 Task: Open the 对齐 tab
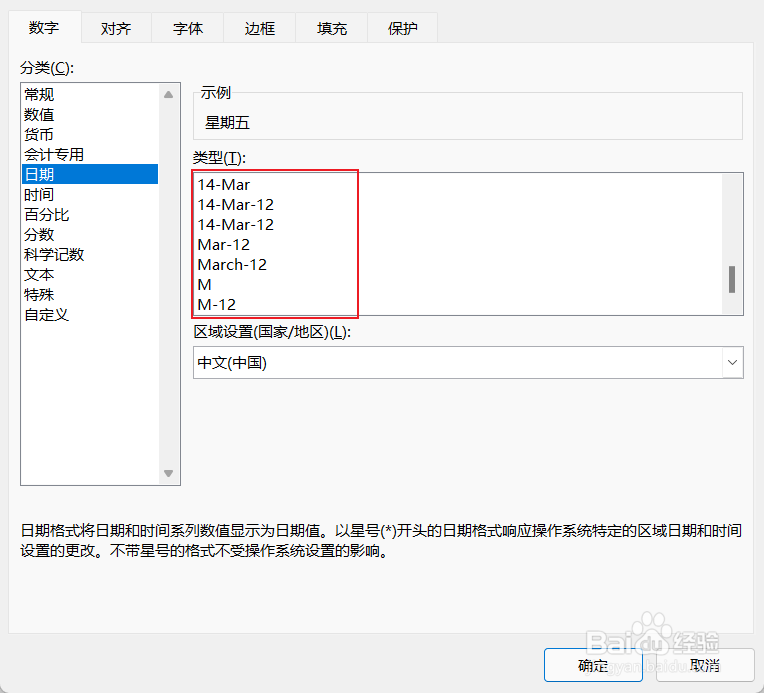(x=116, y=28)
